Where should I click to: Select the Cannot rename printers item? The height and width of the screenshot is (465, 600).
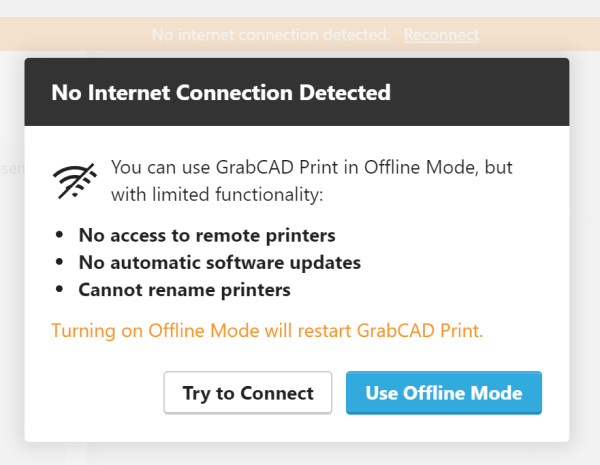(184, 290)
